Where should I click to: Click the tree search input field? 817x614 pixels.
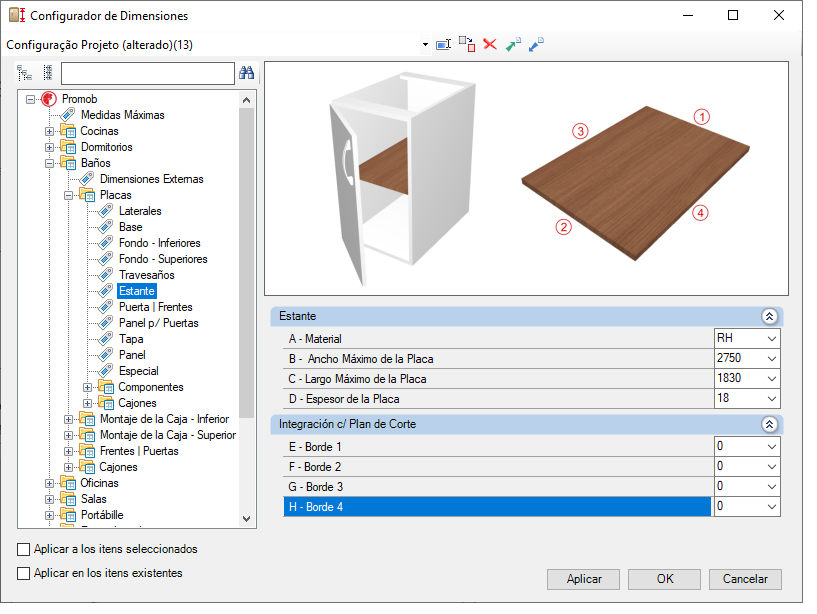click(x=148, y=73)
